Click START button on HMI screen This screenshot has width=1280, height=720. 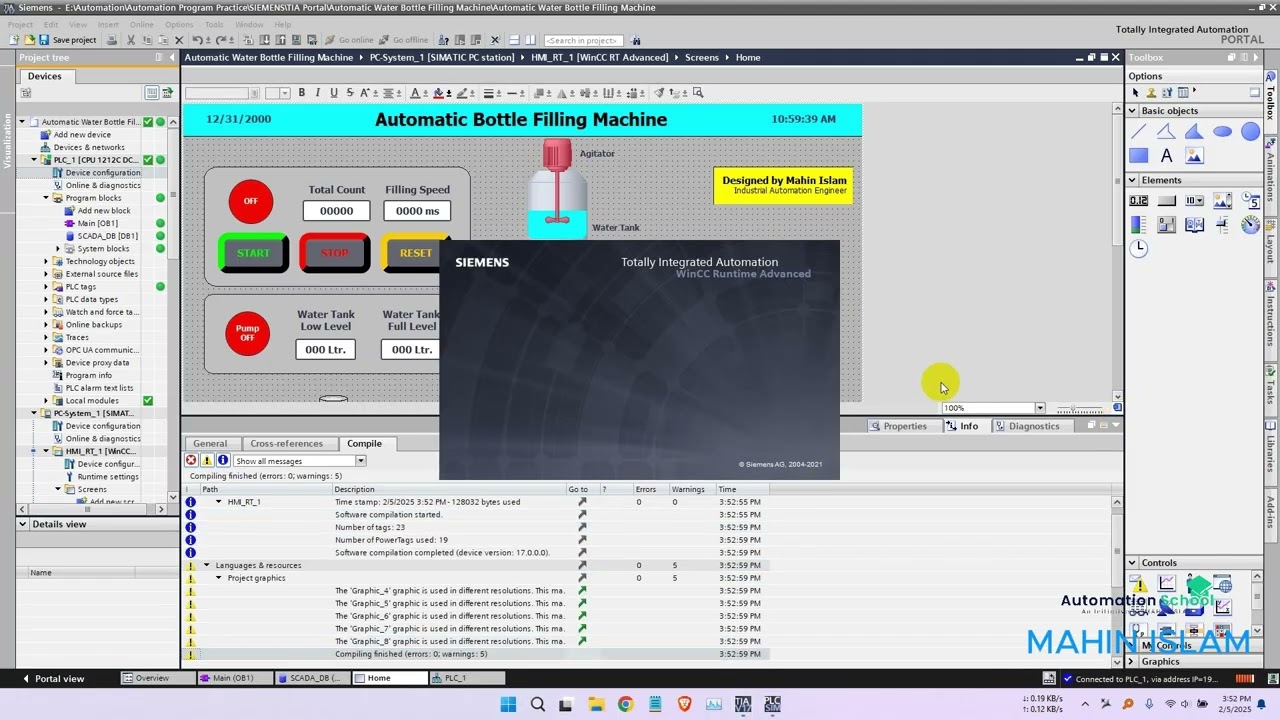coord(253,253)
